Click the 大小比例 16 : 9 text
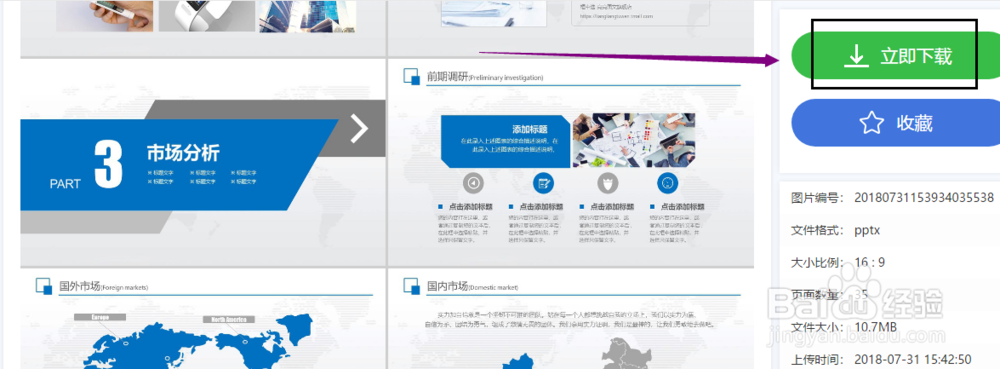This screenshot has width=1000, height=369. click(x=869, y=263)
